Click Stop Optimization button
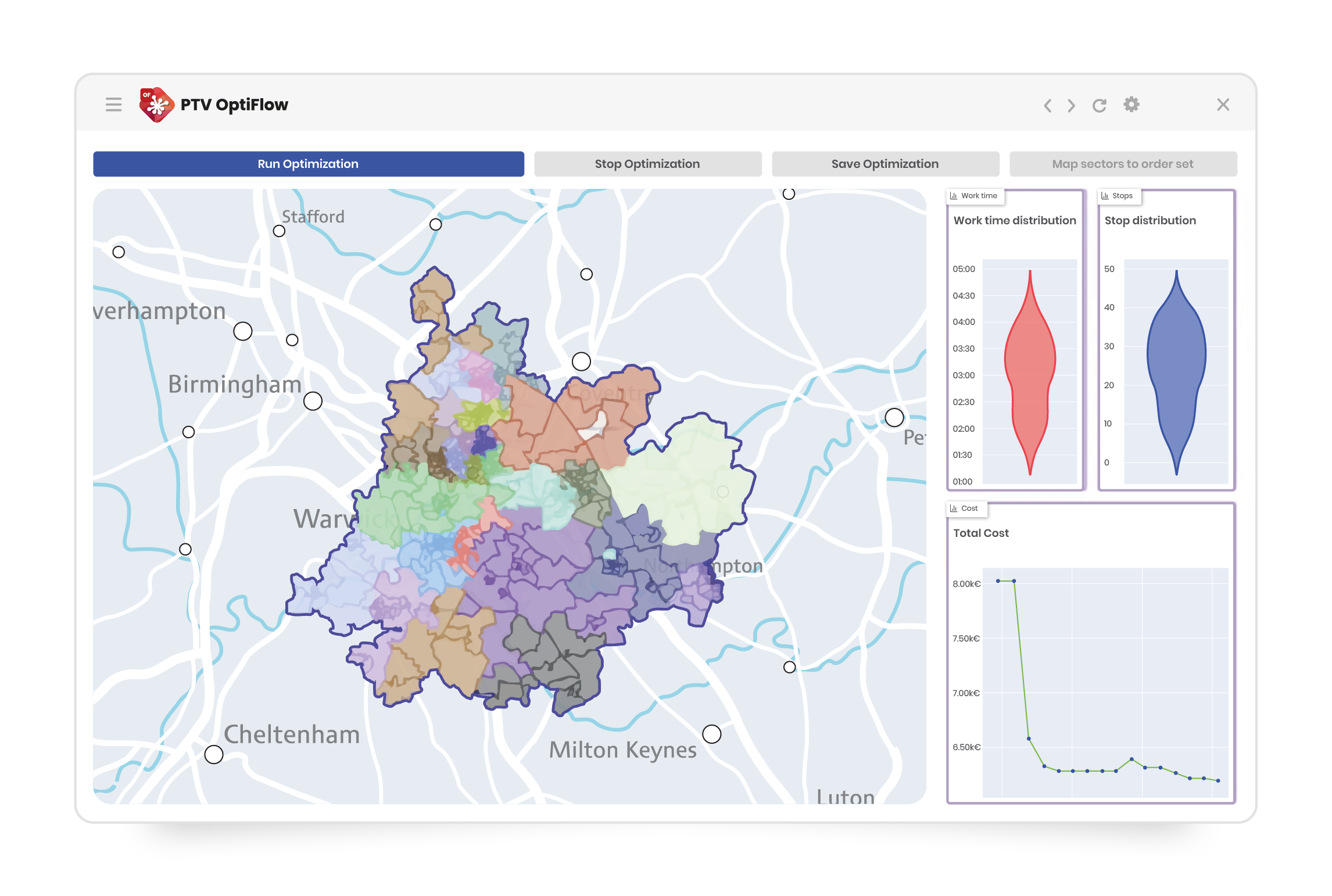The height and width of the screenshot is (896, 1332). 647,164
